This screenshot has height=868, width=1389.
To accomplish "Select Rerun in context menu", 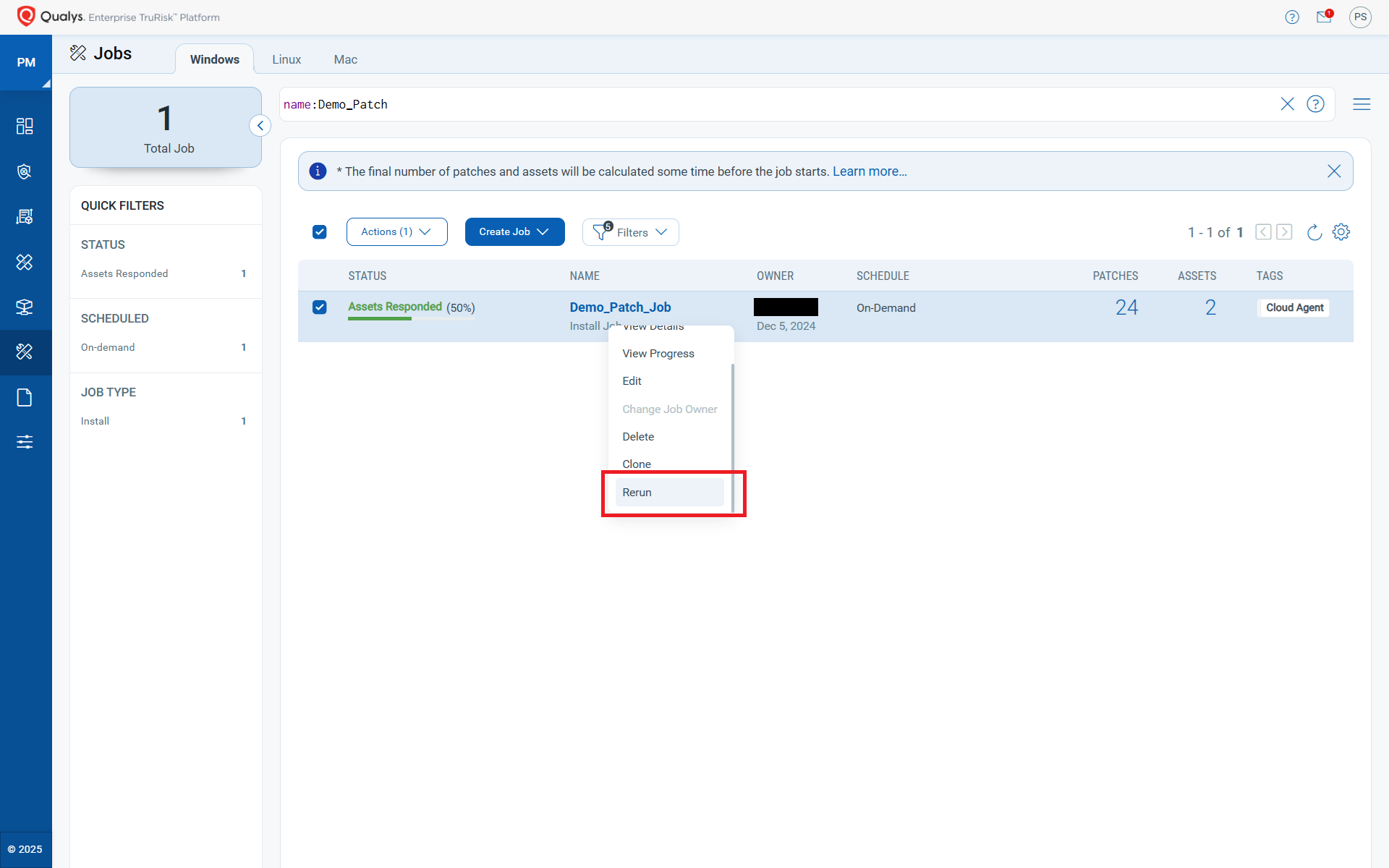I will (669, 493).
